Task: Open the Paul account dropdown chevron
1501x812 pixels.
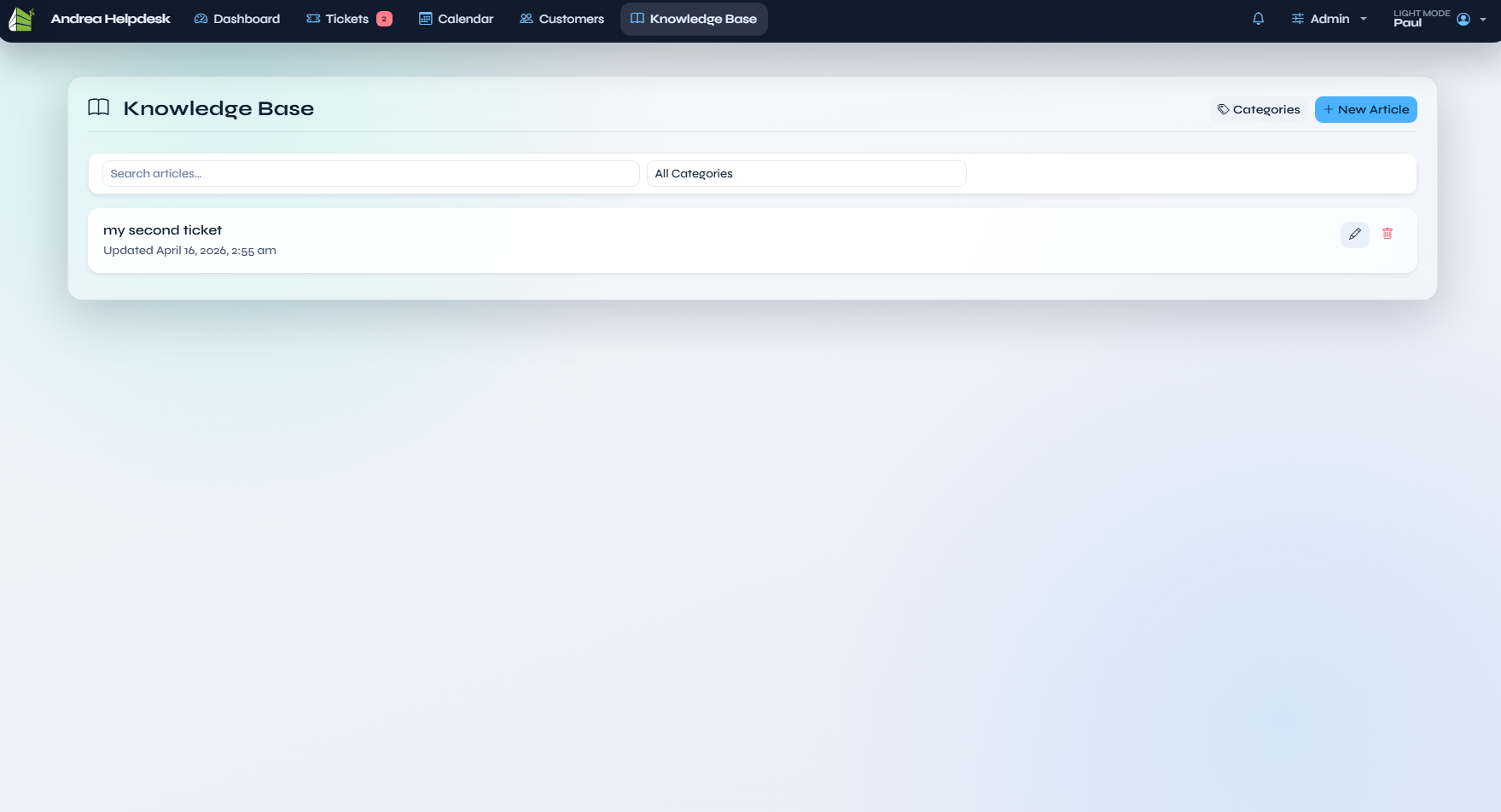Action: (1482, 18)
